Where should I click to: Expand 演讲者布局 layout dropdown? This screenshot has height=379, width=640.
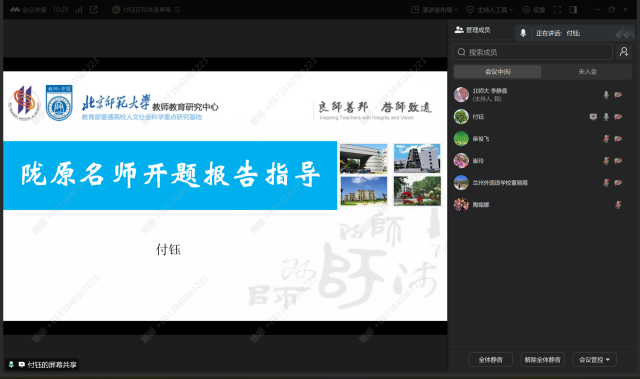pyautogui.click(x=435, y=10)
